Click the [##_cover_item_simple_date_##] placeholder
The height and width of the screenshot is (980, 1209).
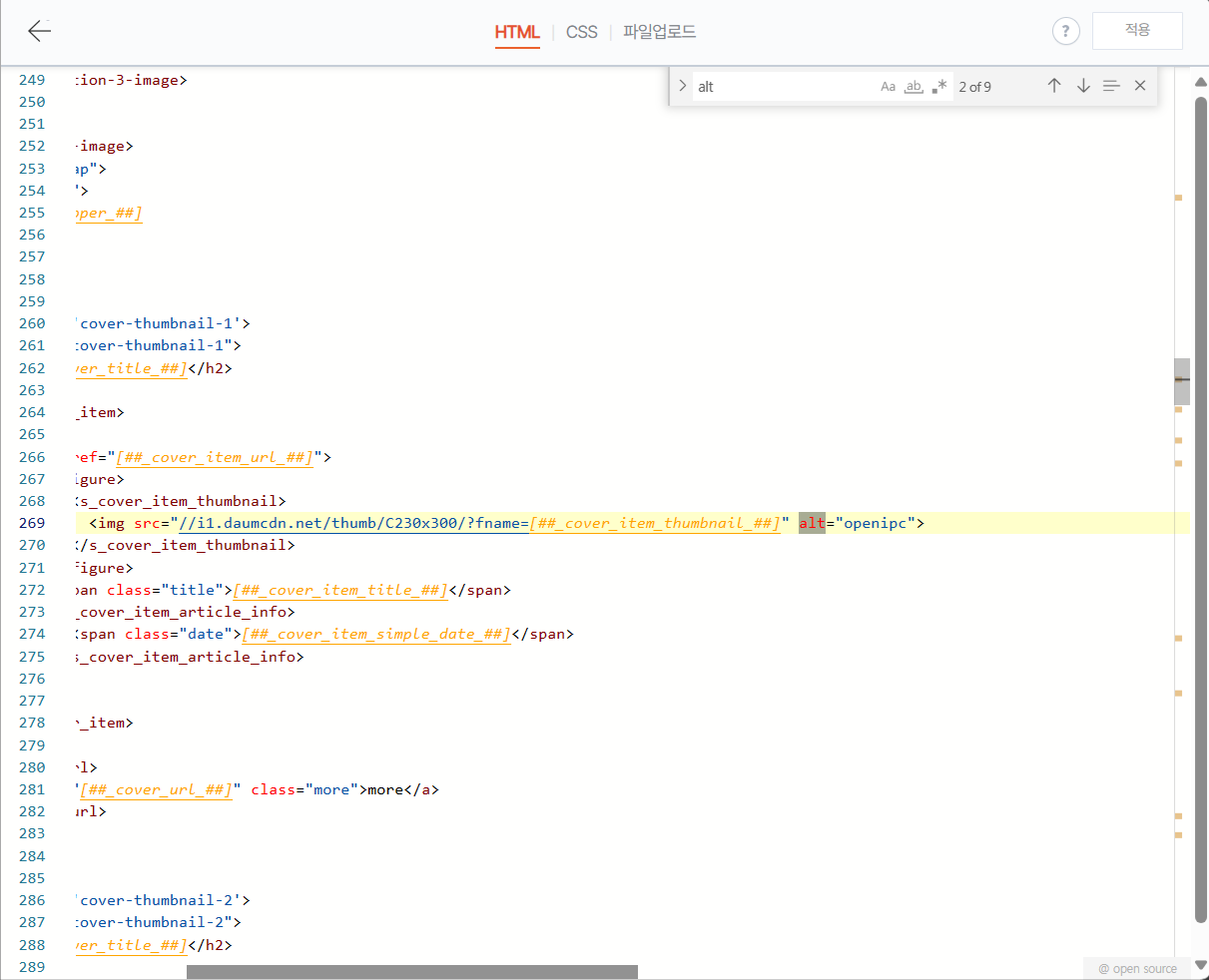tap(376, 634)
